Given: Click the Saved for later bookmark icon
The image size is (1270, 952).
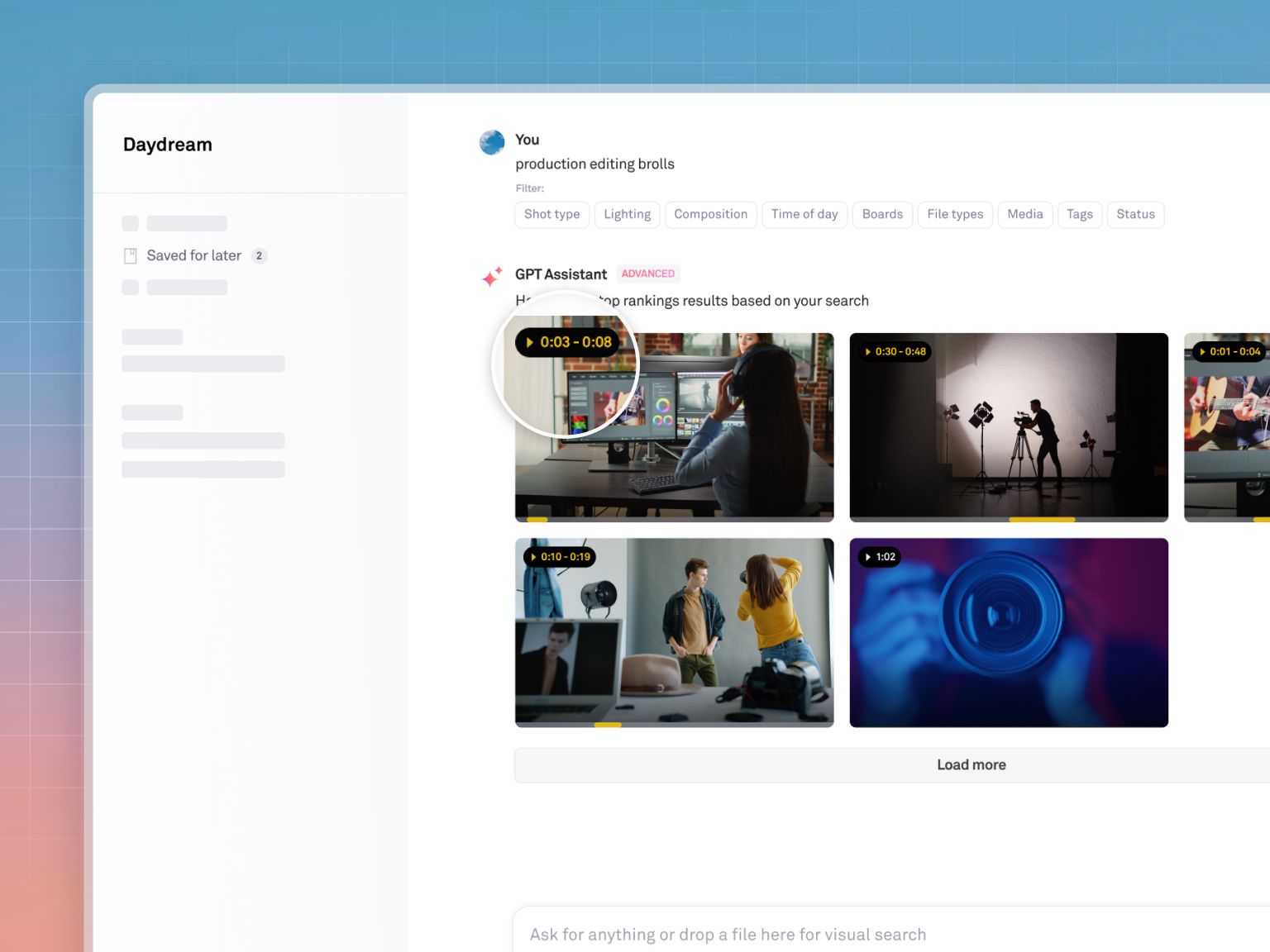Looking at the screenshot, I should point(130,256).
